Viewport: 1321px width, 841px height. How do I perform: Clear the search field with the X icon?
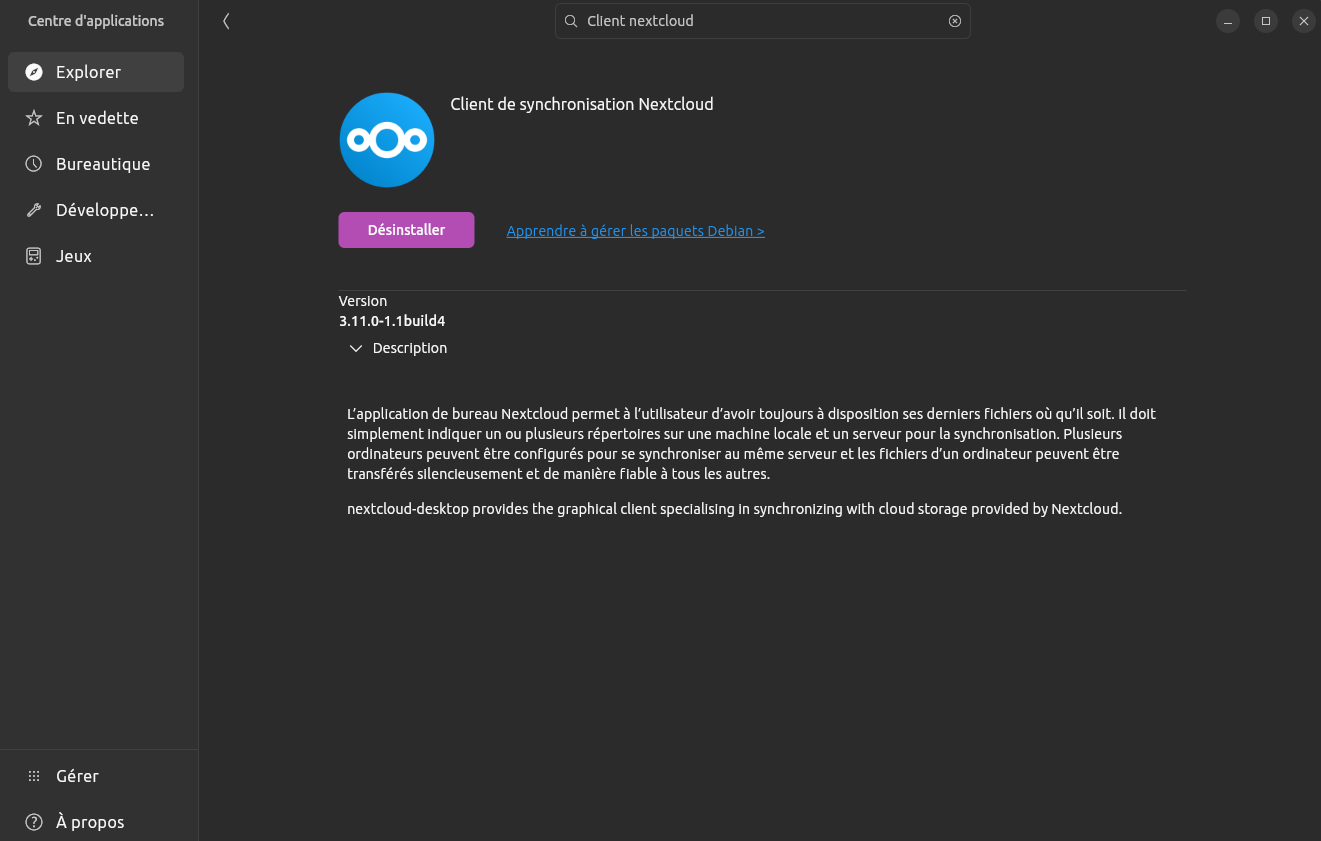click(x=955, y=21)
